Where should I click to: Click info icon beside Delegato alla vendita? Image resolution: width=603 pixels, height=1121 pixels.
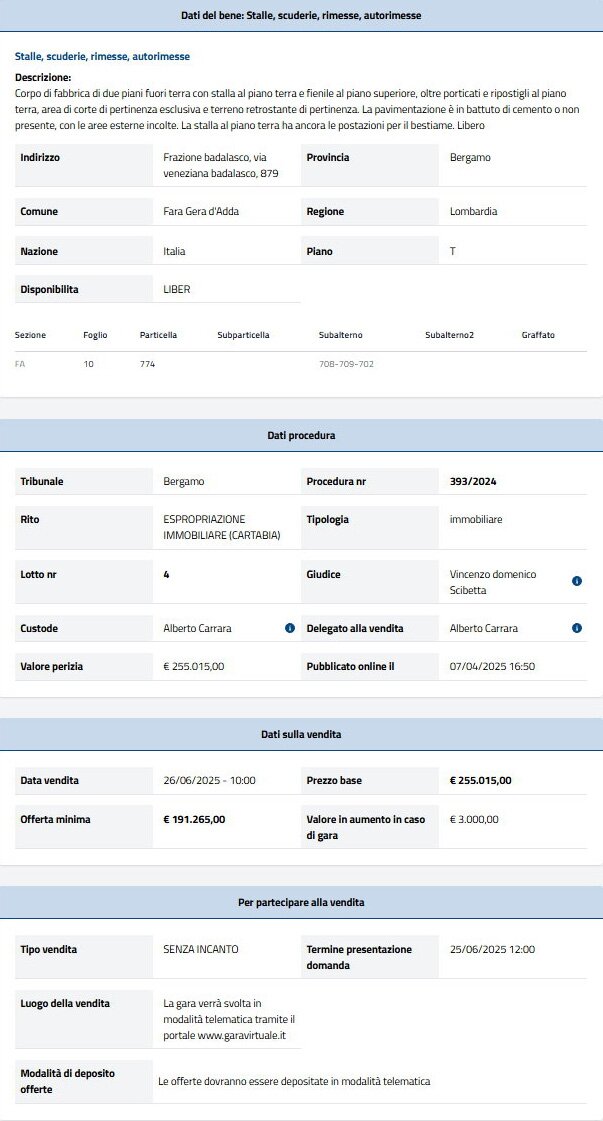577,628
